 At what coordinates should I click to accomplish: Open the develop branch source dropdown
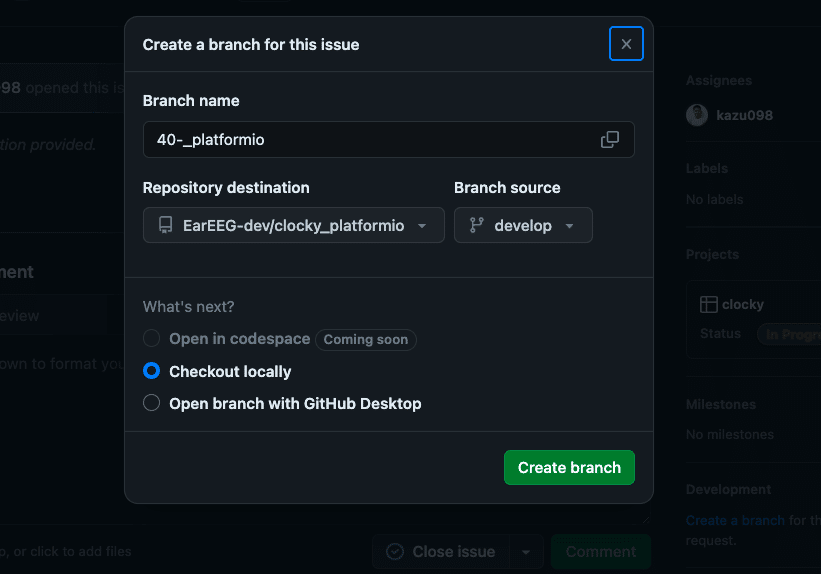(x=523, y=225)
